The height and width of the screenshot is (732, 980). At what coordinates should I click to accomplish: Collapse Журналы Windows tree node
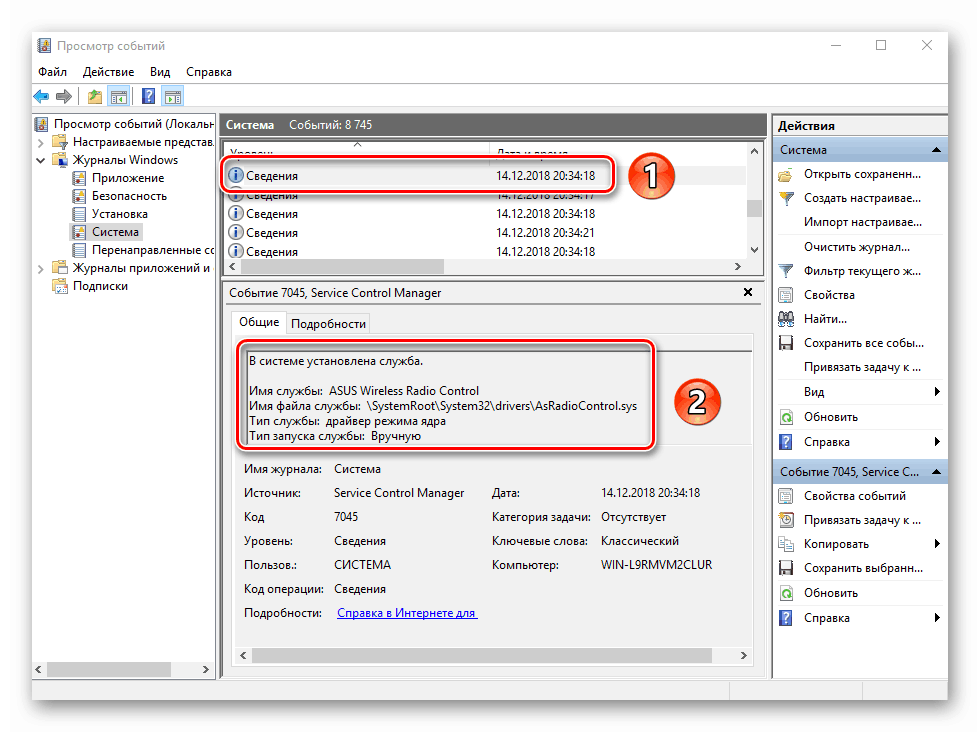pos(41,160)
